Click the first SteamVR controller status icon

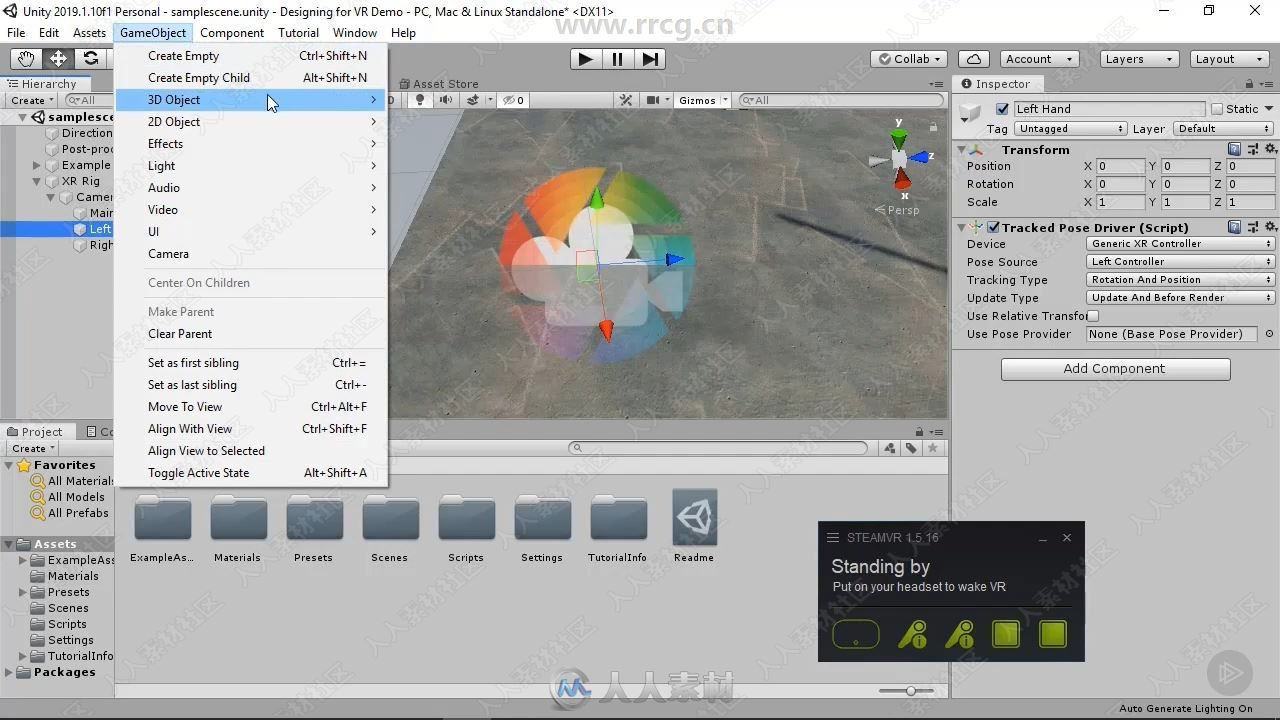[x=912, y=634]
